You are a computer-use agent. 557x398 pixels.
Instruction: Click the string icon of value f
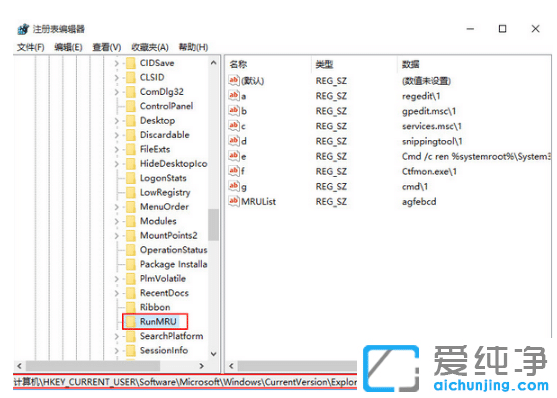coord(233,171)
